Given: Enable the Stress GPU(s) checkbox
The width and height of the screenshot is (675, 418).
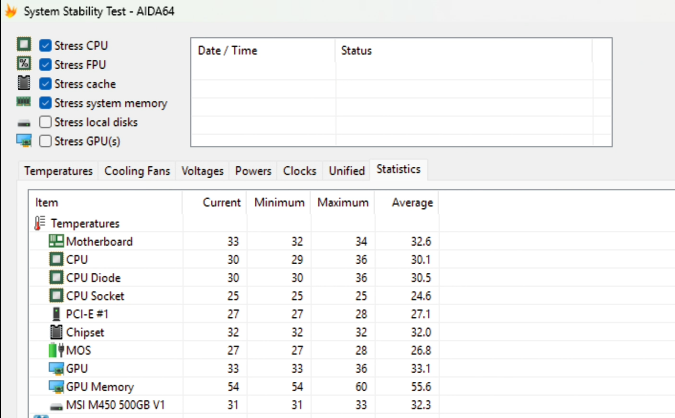Looking at the screenshot, I should pos(46,141).
